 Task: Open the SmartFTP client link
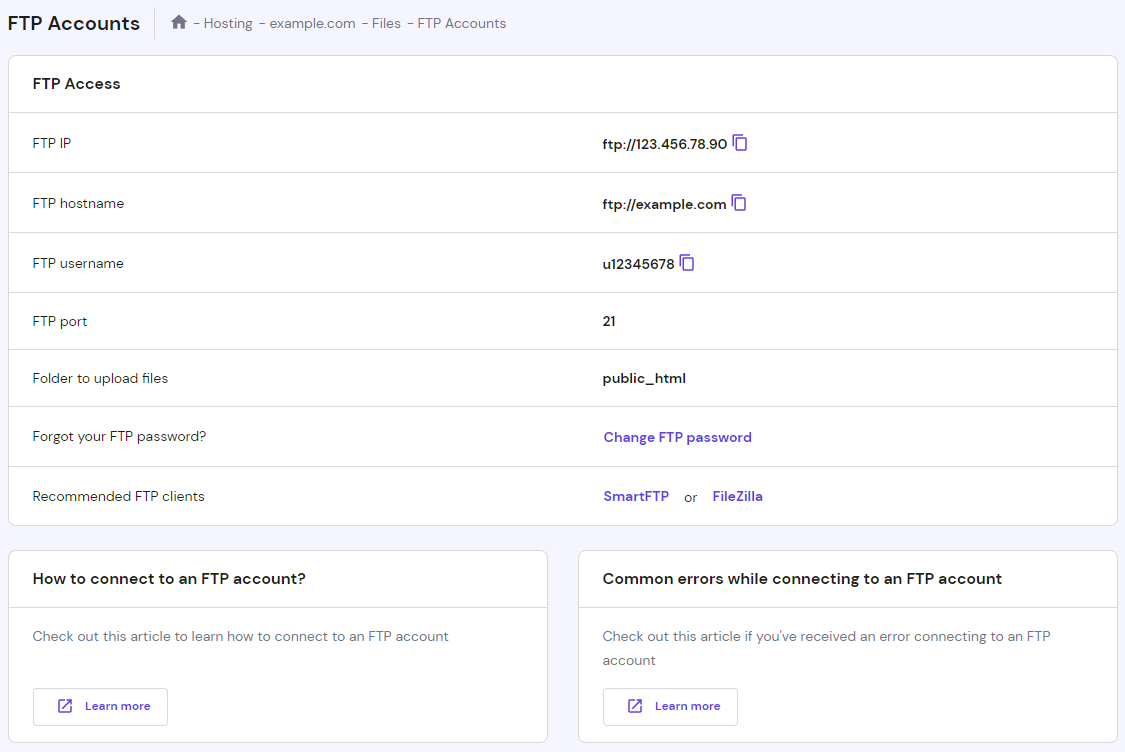click(636, 496)
